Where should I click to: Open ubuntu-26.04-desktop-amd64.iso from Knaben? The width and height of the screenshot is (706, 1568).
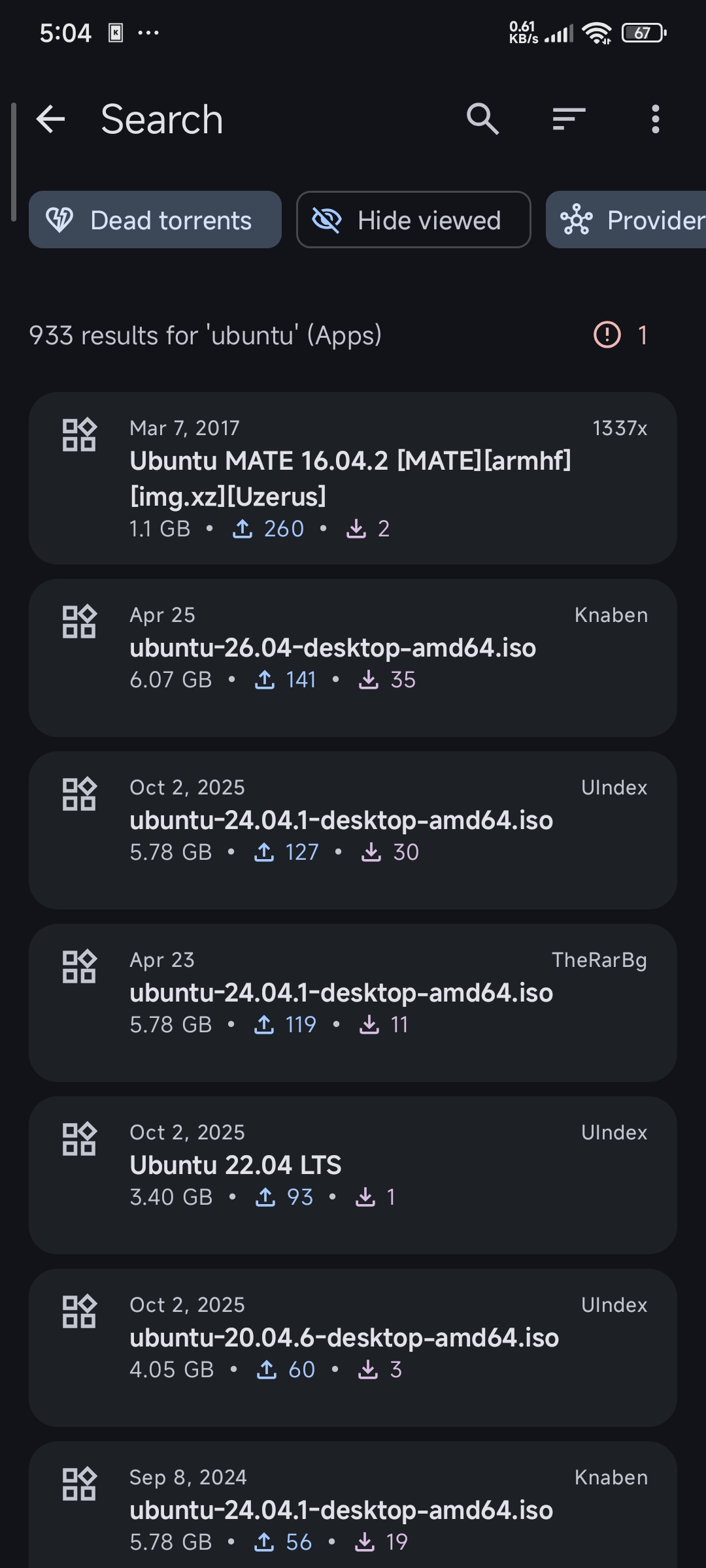tap(353, 658)
